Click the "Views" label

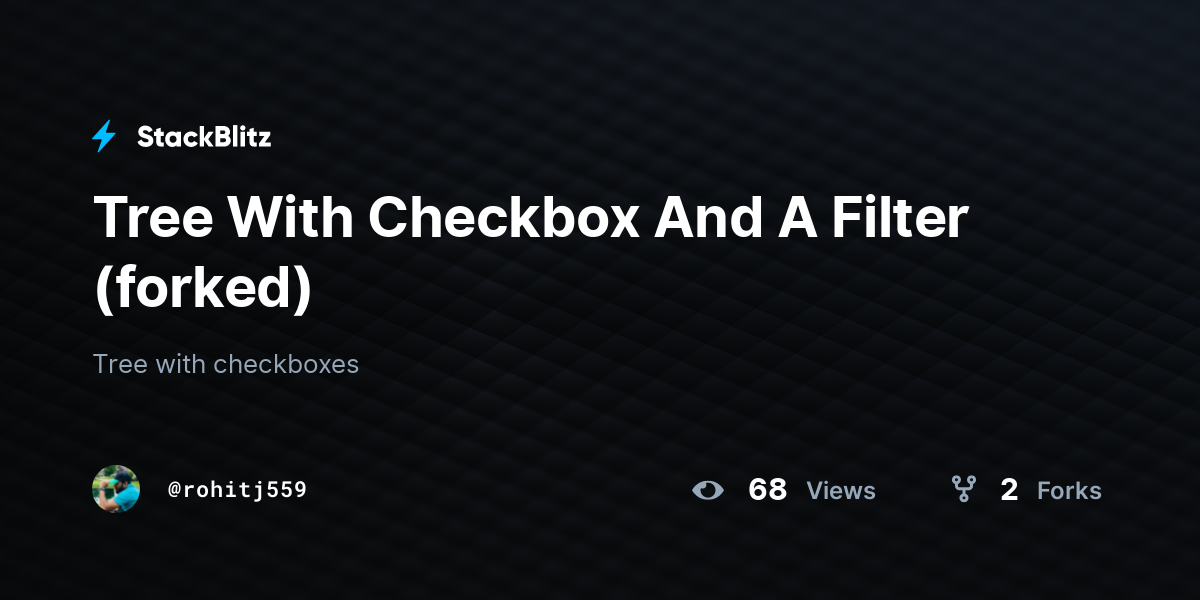tap(841, 491)
